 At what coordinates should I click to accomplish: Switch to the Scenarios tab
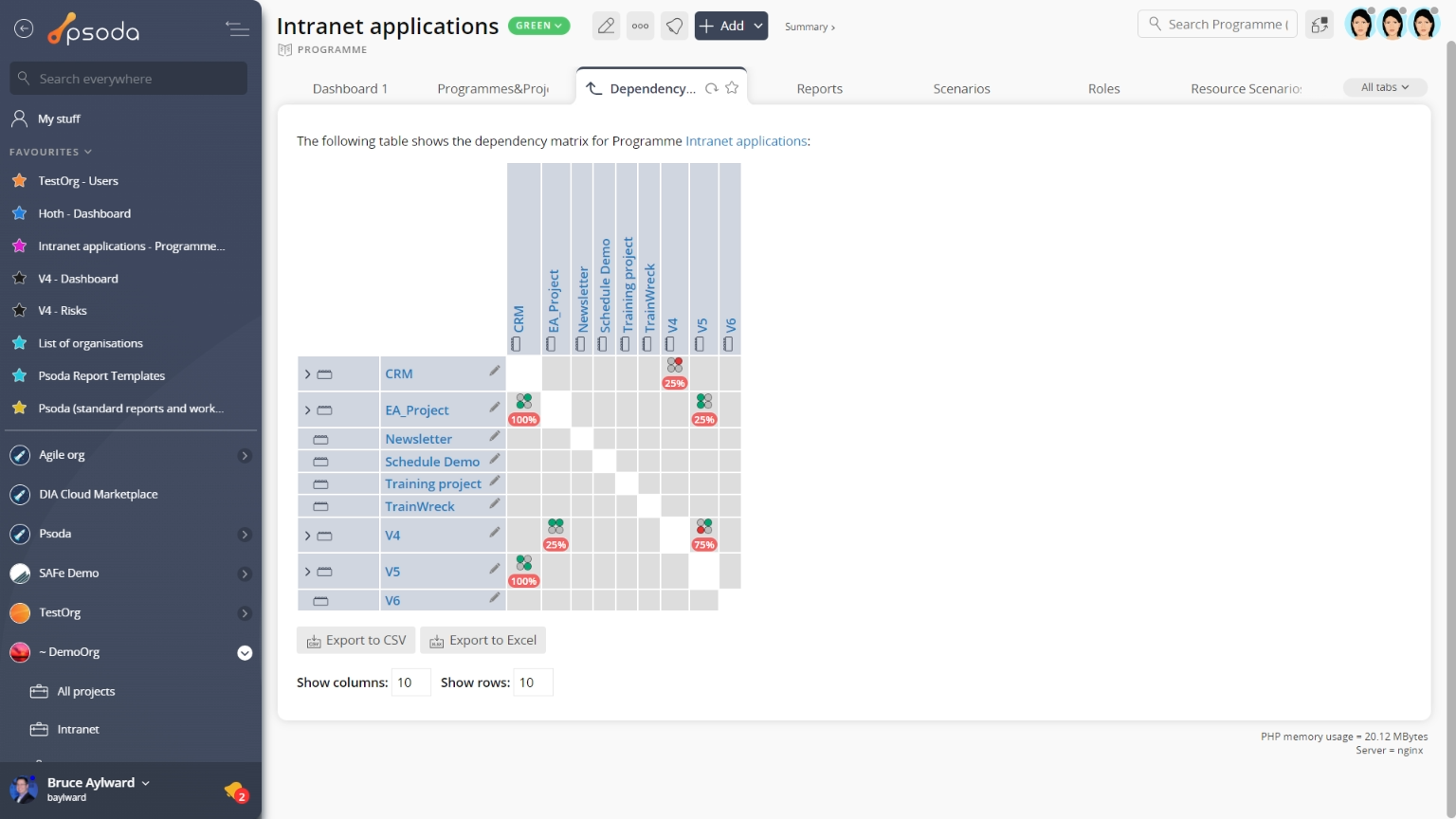click(x=961, y=89)
